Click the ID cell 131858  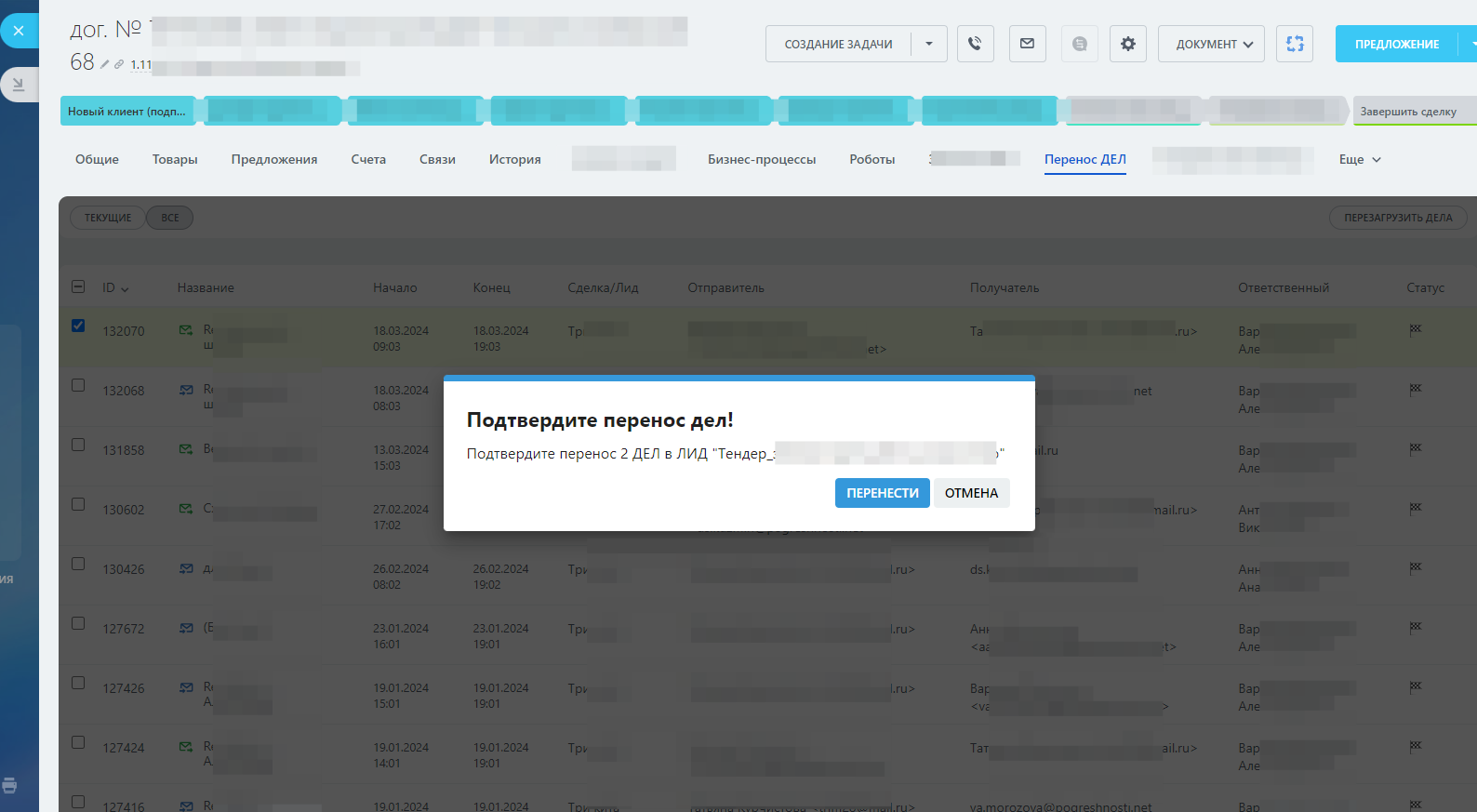point(124,450)
